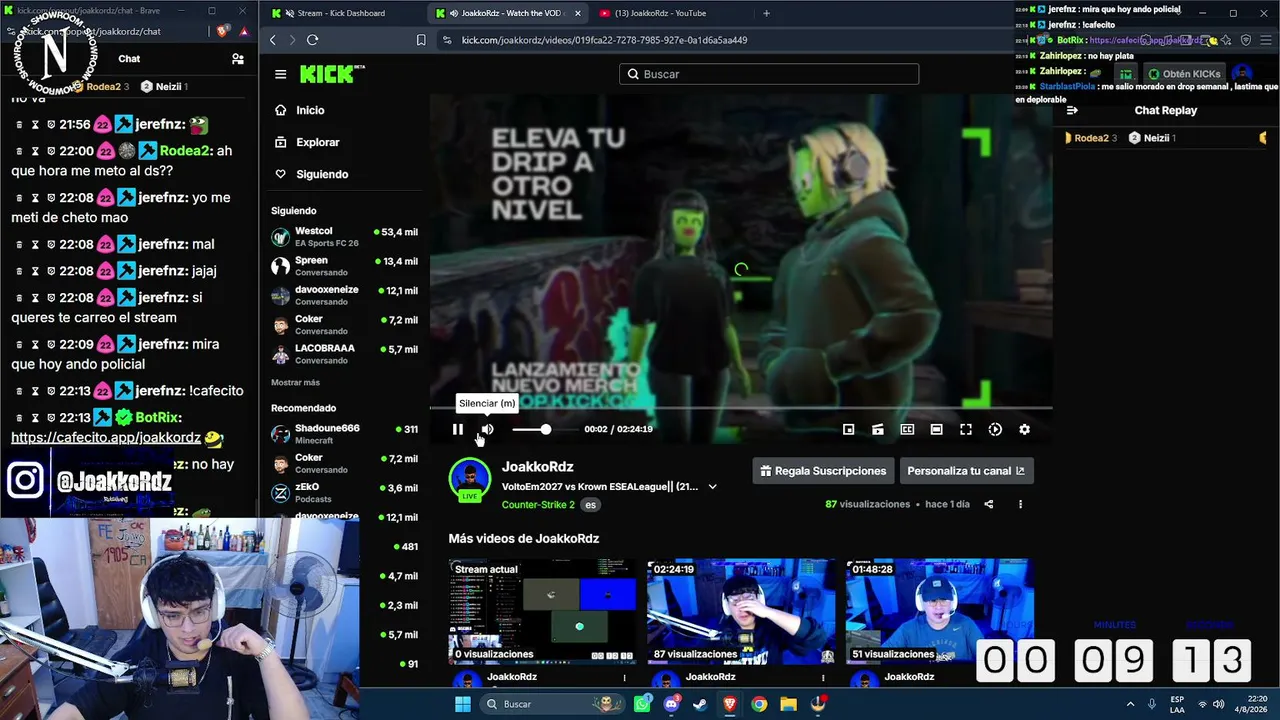Open File Explorer from the taskbar
1280x720 pixels.
[x=788, y=704]
